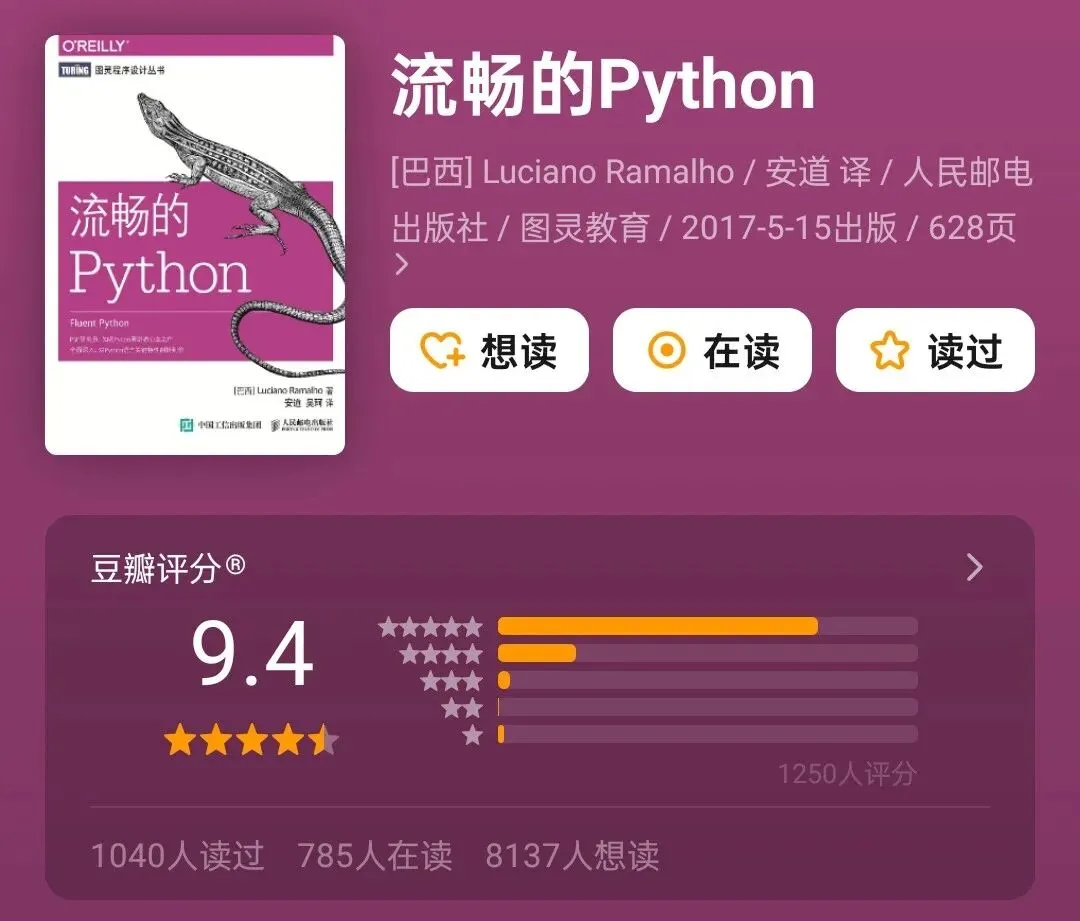Viewport: 1080px width, 921px height.
Task: Expand book details chevron below publisher info
Action: click(x=402, y=265)
